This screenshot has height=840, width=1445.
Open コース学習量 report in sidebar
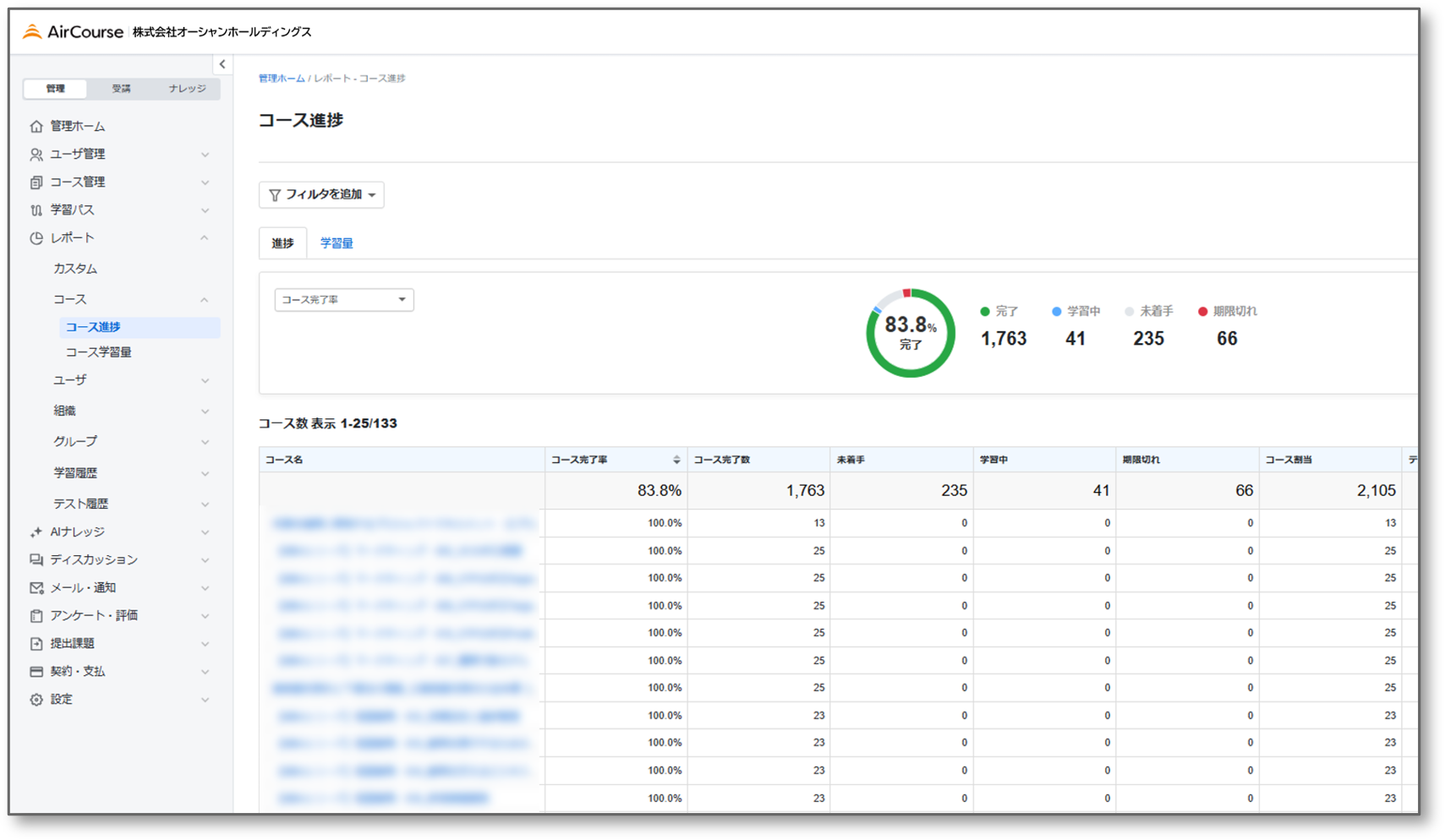pyautogui.click(x=99, y=352)
